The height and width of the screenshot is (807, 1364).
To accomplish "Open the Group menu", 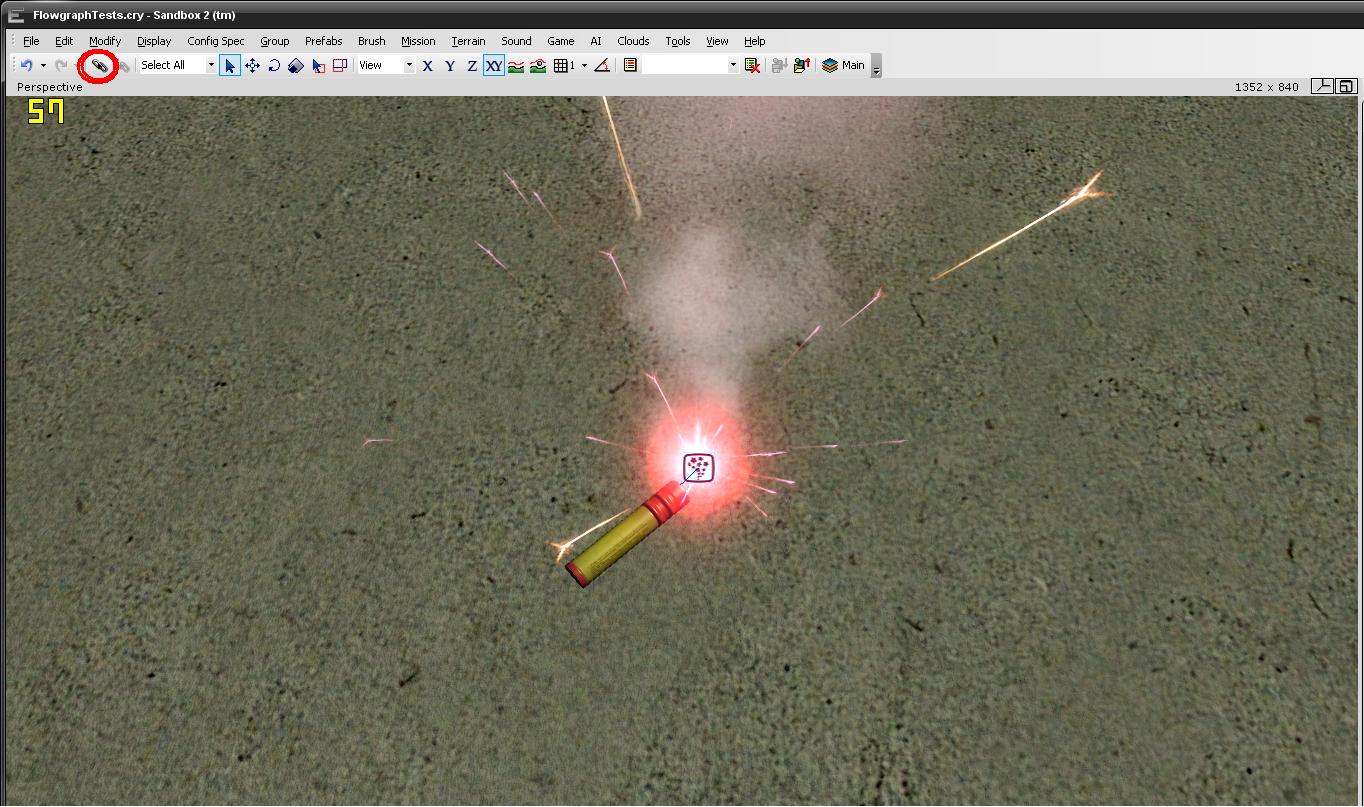I will 275,41.
